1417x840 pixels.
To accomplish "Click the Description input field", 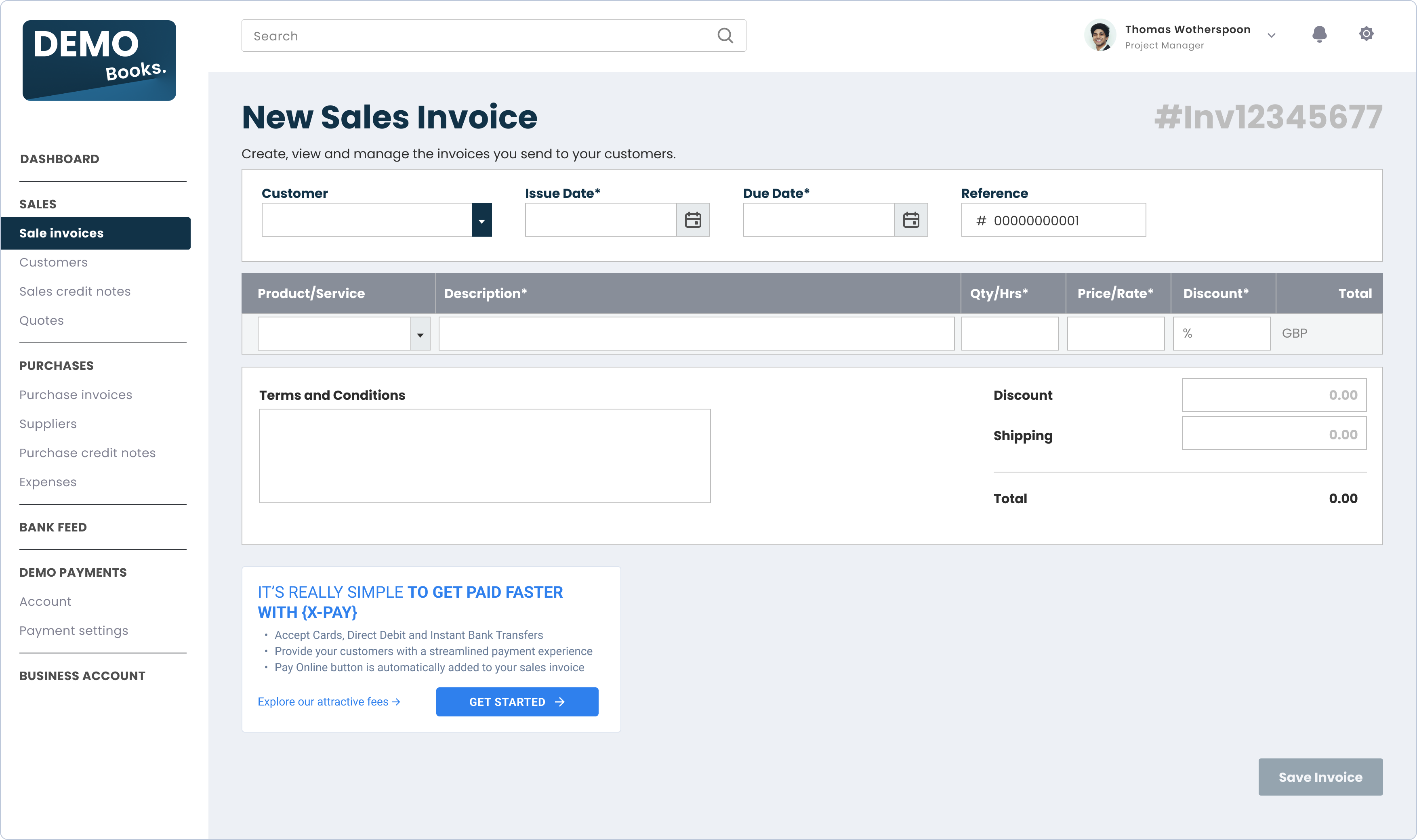I will 696,334.
